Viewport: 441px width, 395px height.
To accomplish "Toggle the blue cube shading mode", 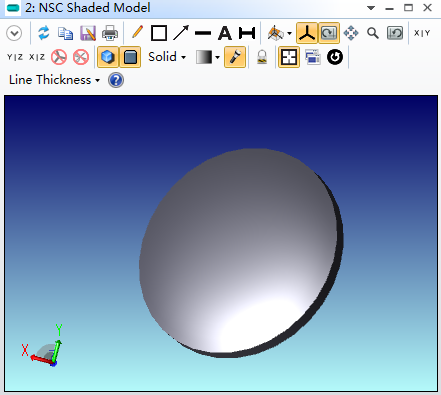I will click(x=108, y=57).
